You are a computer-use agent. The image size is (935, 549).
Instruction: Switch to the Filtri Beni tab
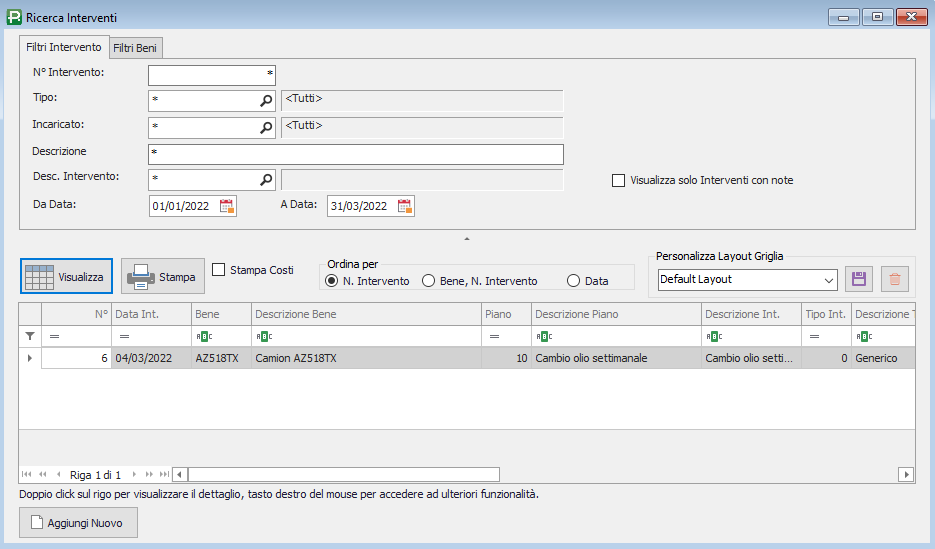tap(137, 47)
